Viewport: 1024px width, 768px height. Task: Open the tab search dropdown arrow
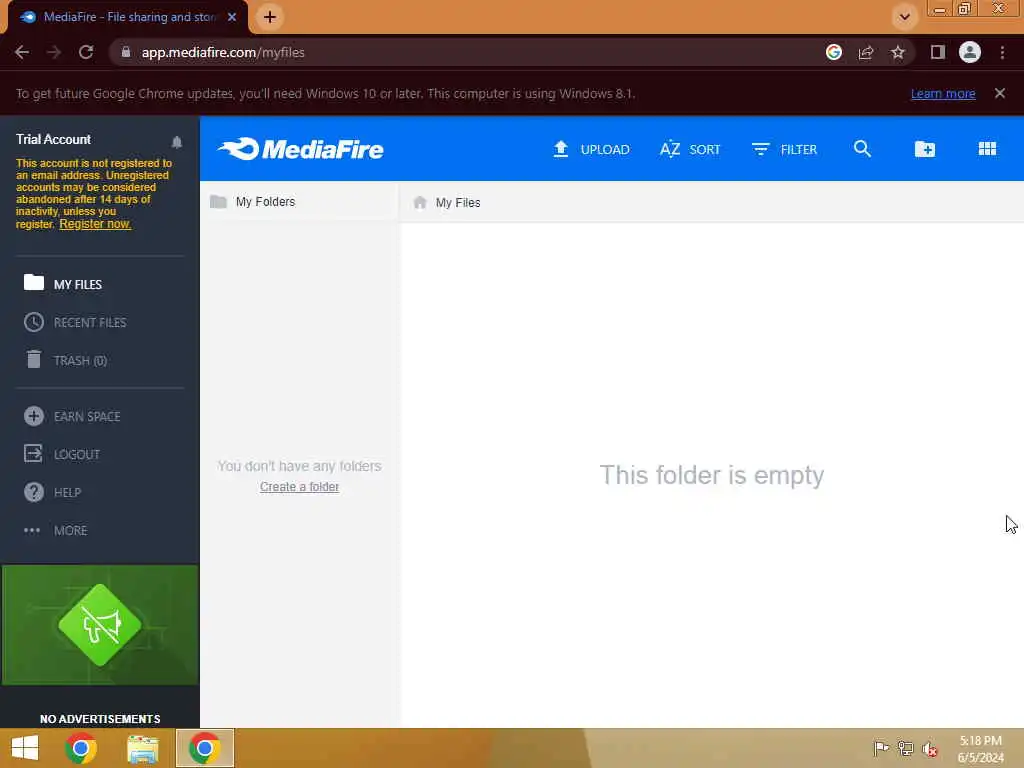[x=904, y=17]
